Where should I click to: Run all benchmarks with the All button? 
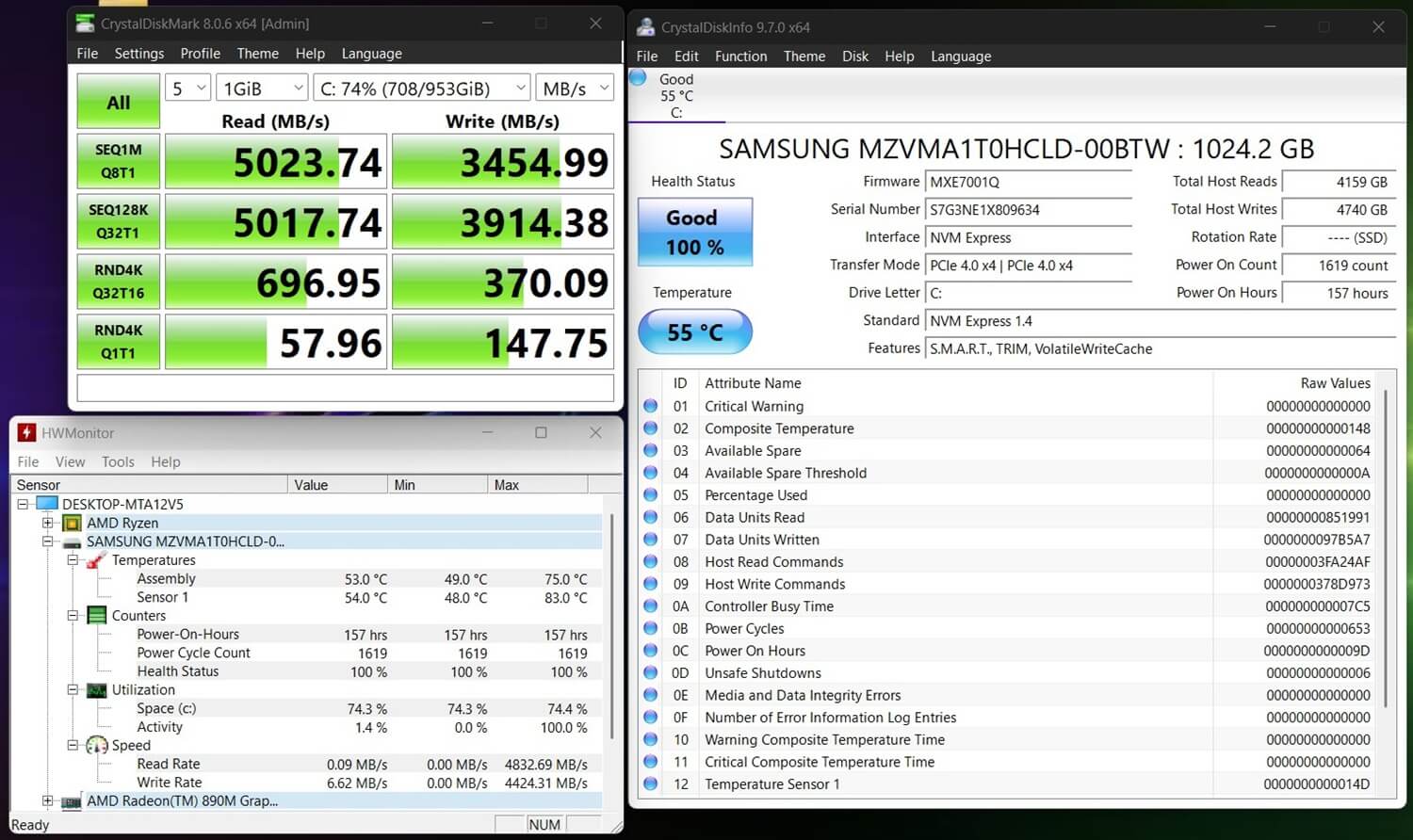pos(119,103)
